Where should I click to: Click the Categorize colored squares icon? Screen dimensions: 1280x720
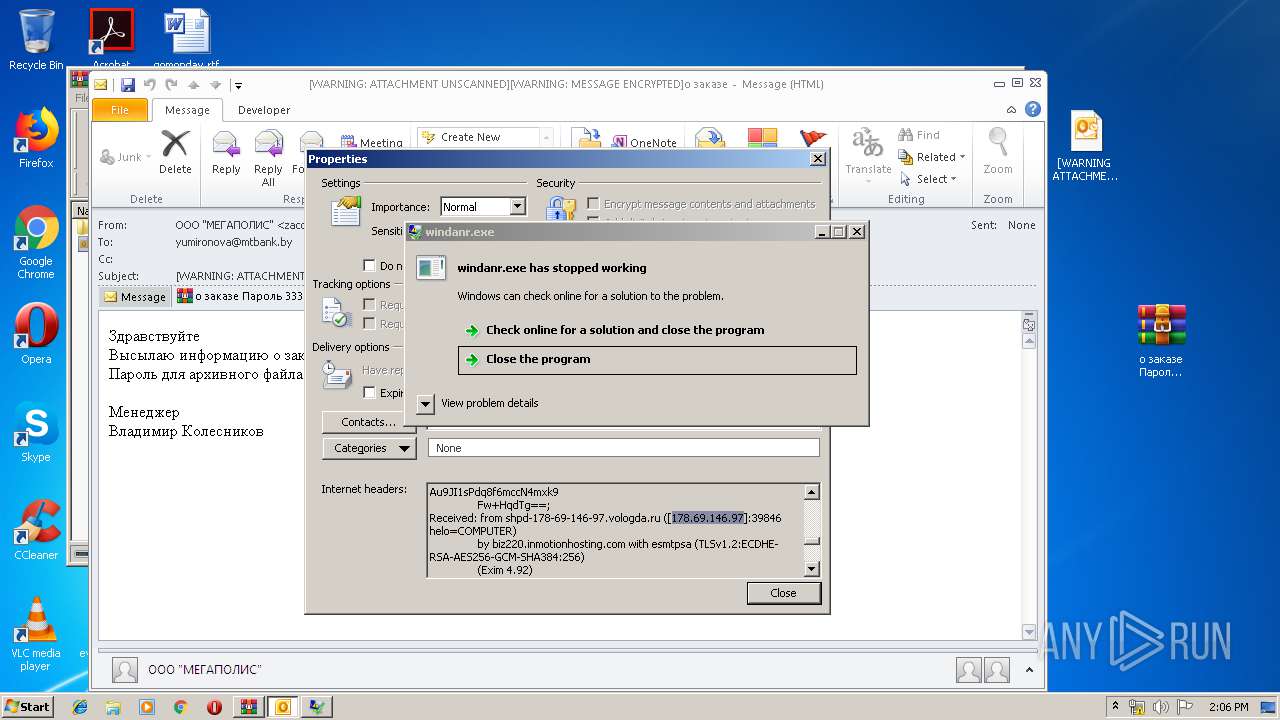point(762,140)
